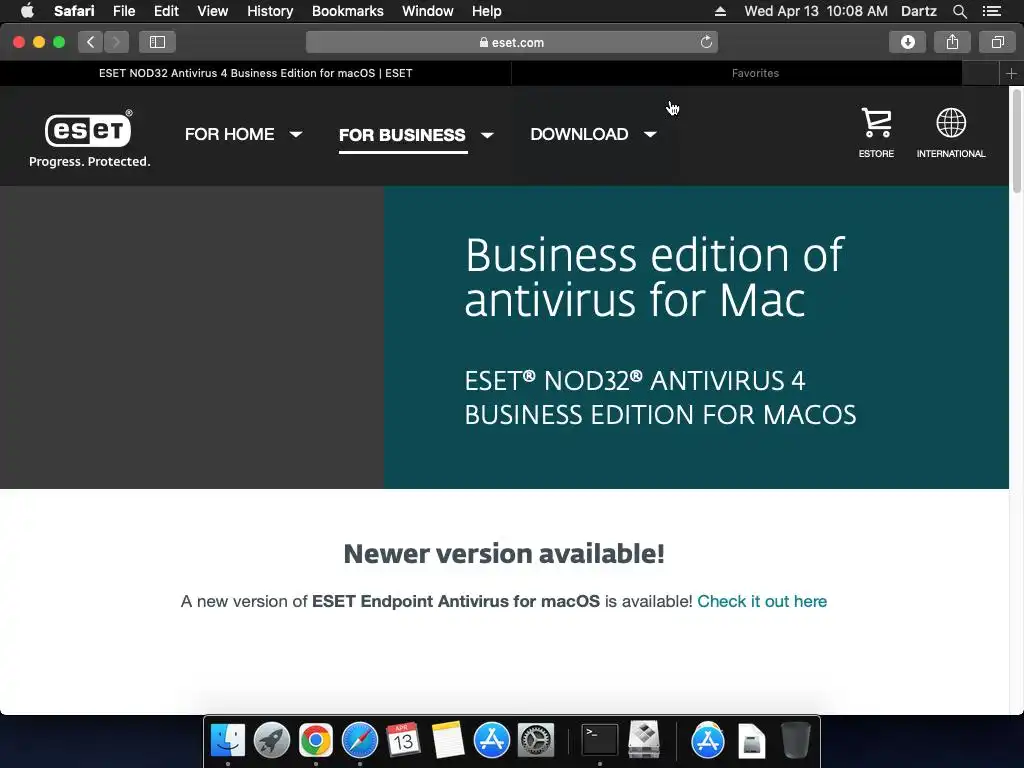Open the Edit menu
Viewport: 1024px width, 768px height.
click(x=166, y=11)
